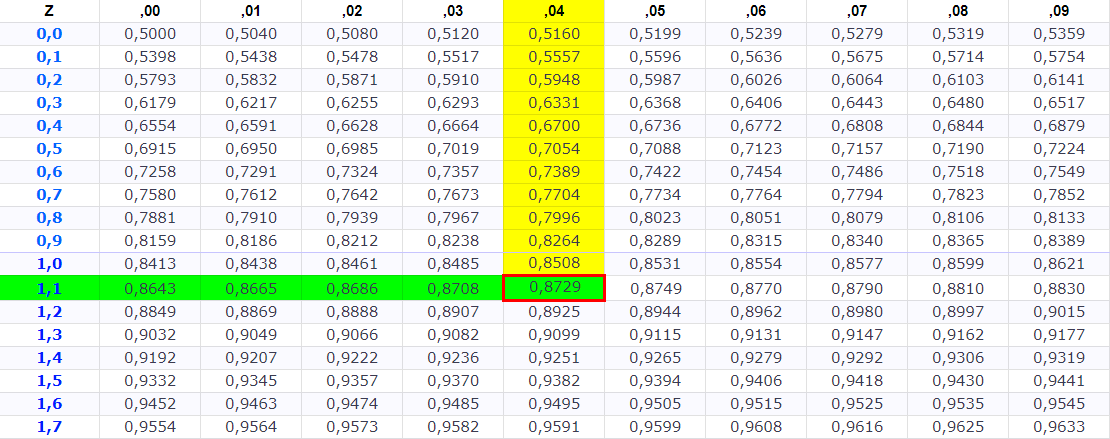Select the cell with value 0,9332
This screenshot has width=1110, height=439.
[149, 380]
